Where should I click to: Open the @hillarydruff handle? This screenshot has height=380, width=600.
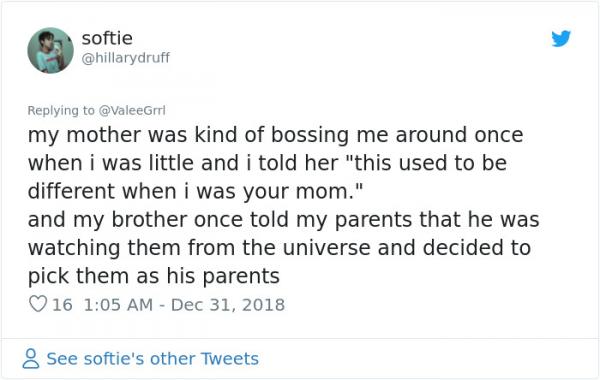point(126,58)
